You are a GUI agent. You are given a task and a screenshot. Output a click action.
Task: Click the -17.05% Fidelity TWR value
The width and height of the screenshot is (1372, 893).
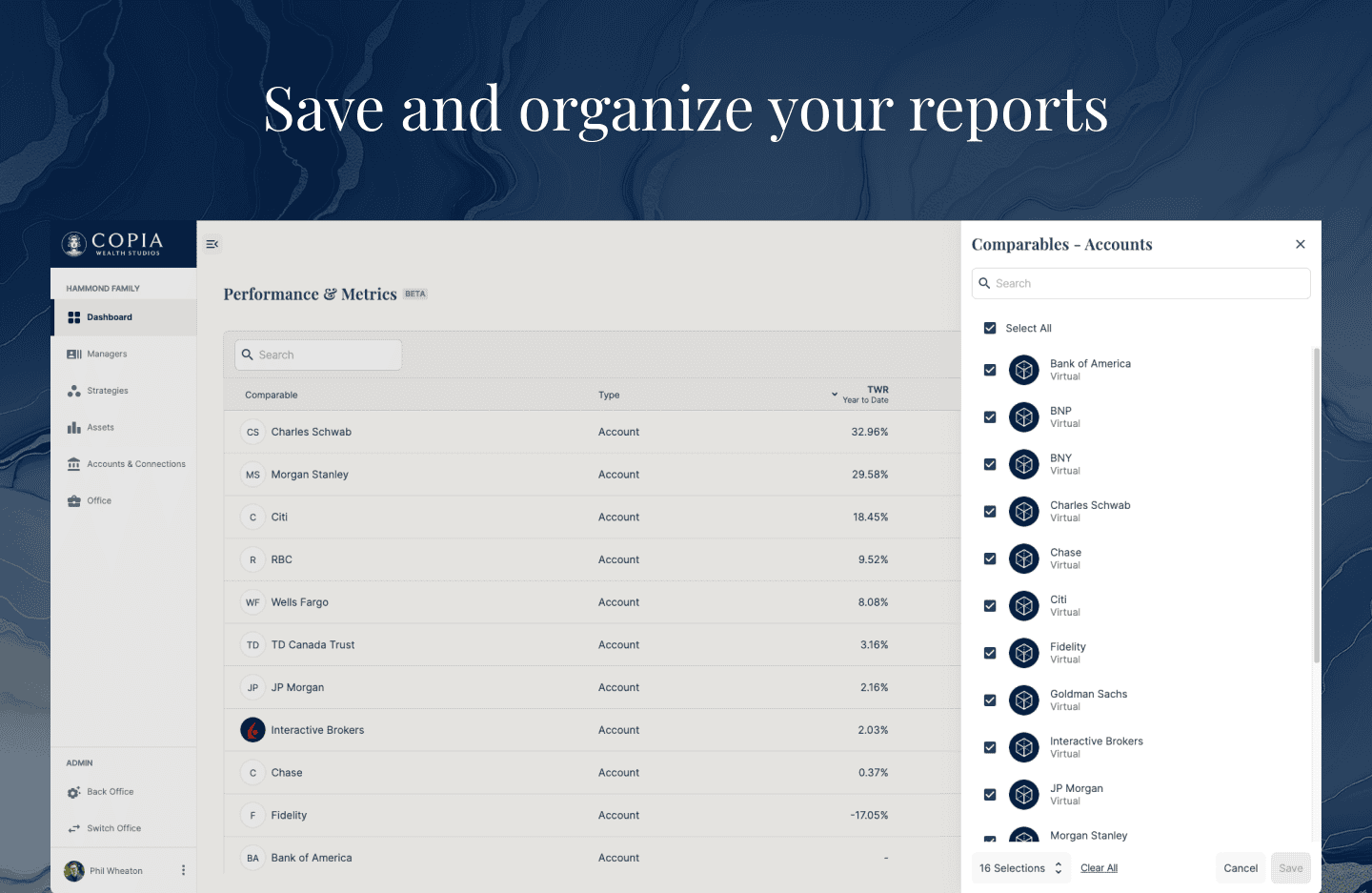pyautogui.click(x=869, y=815)
